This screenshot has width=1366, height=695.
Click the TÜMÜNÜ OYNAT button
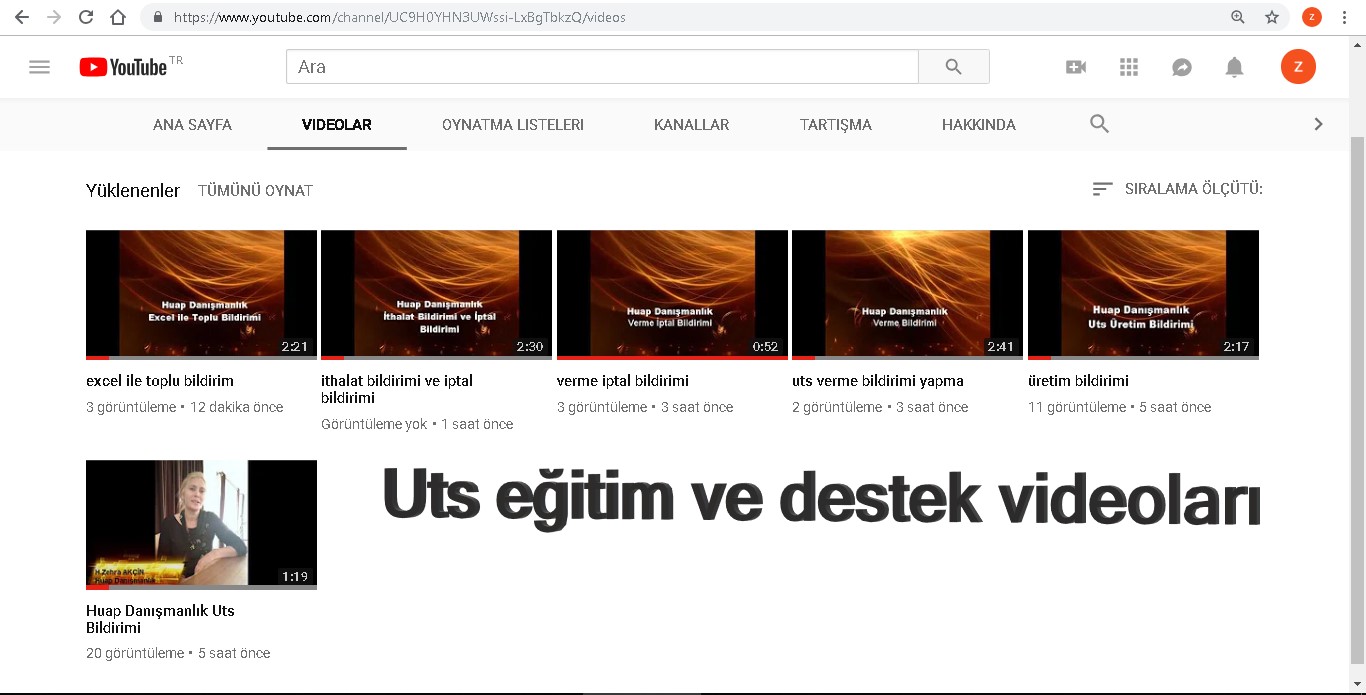255,190
